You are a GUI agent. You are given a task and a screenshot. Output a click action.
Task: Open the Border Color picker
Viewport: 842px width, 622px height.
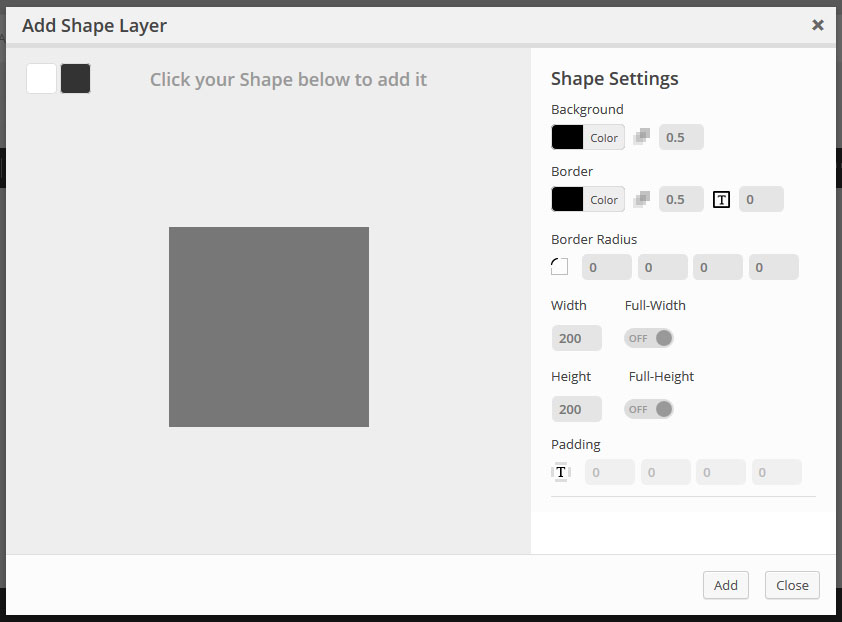coord(603,198)
